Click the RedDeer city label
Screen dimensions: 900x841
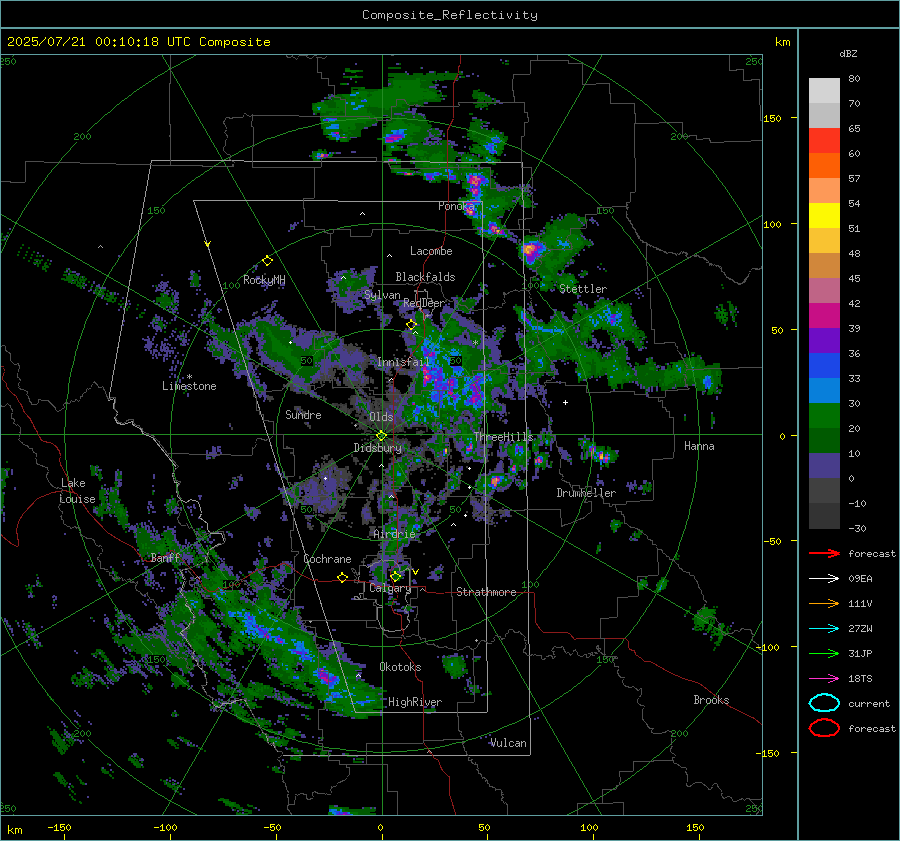coord(424,303)
